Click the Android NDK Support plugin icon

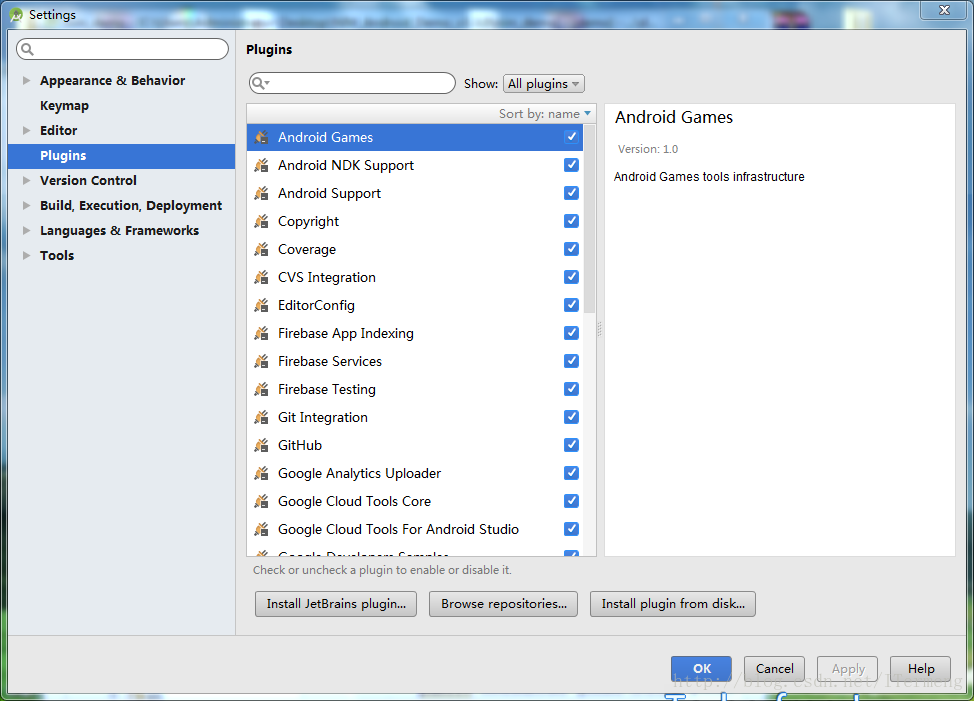[x=262, y=165]
